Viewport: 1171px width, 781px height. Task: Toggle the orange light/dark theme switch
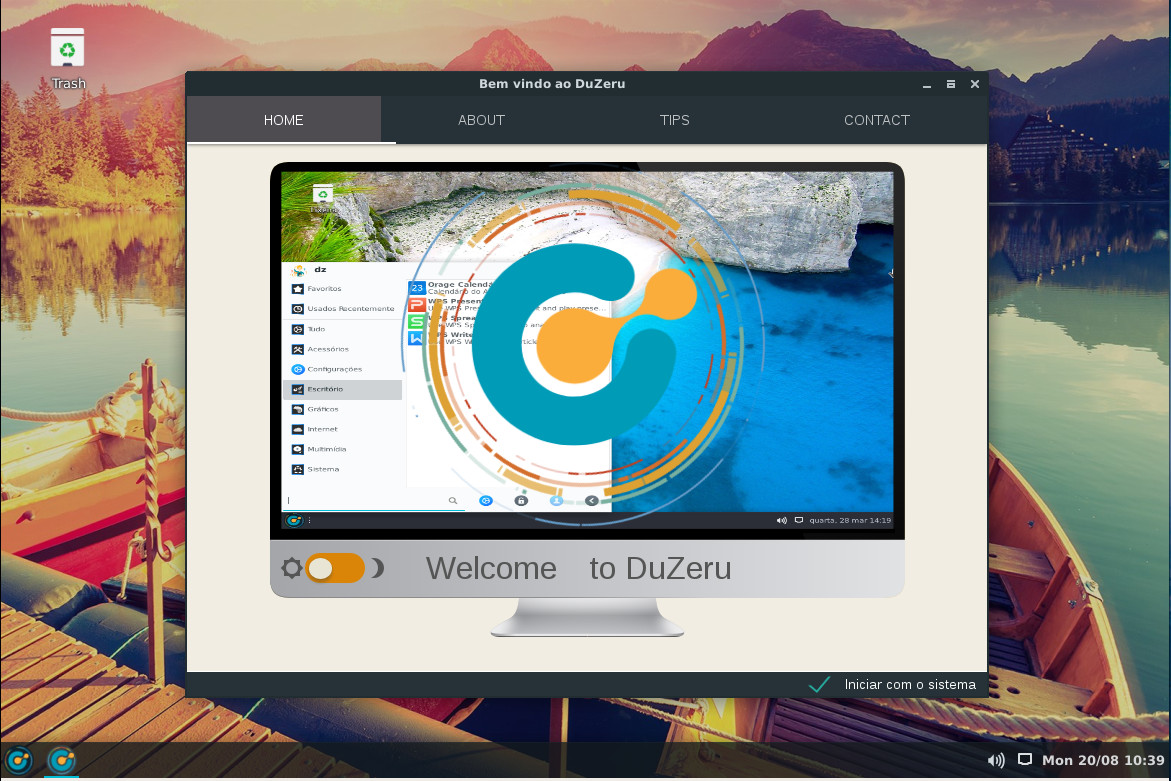335,568
